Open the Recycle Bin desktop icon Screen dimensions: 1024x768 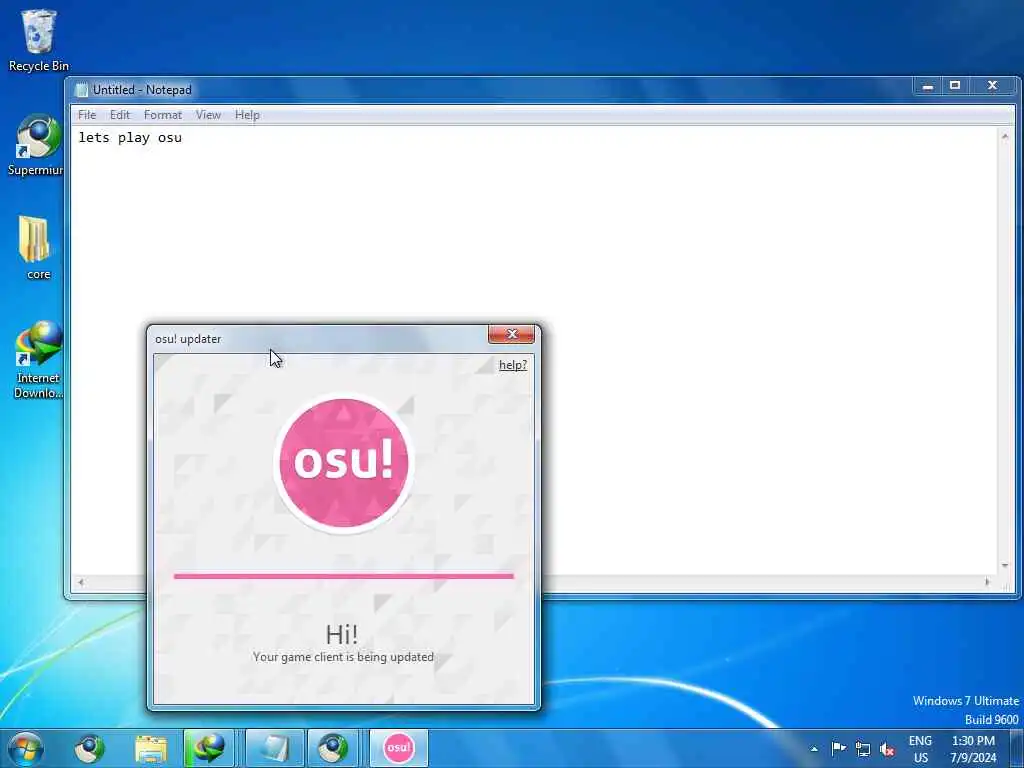[39, 40]
